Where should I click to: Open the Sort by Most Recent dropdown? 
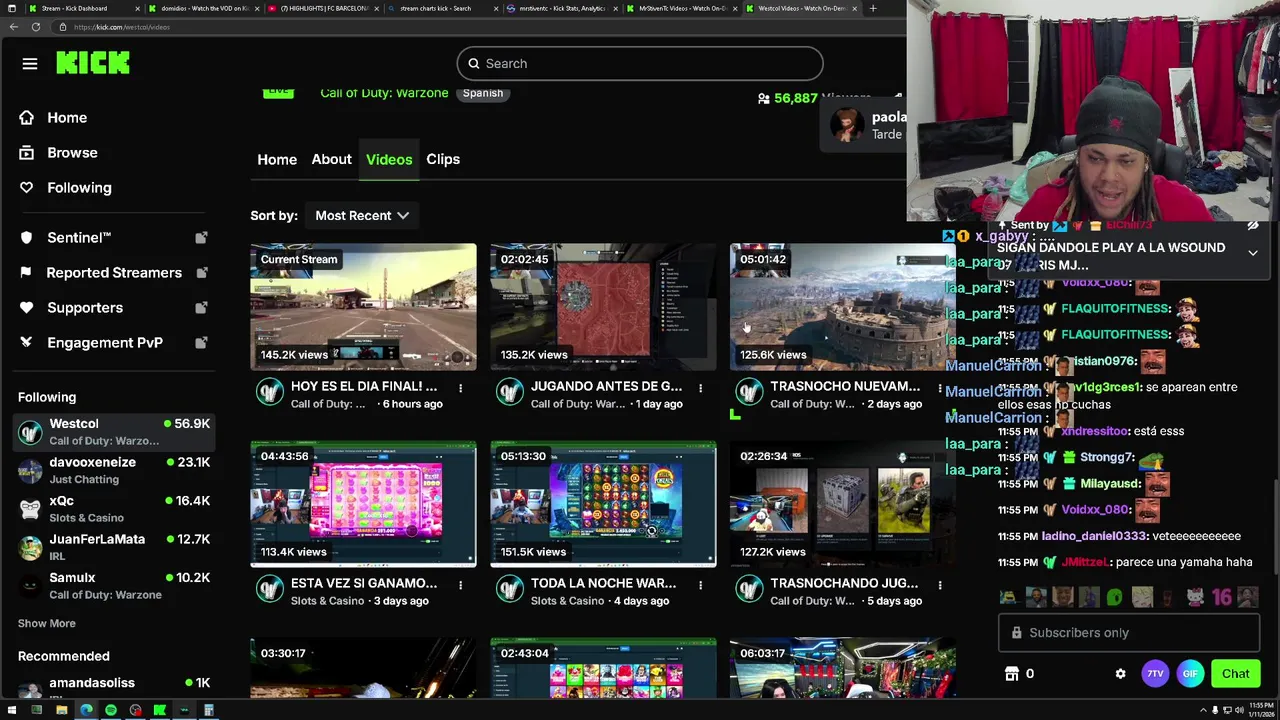[x=362, y=216]
